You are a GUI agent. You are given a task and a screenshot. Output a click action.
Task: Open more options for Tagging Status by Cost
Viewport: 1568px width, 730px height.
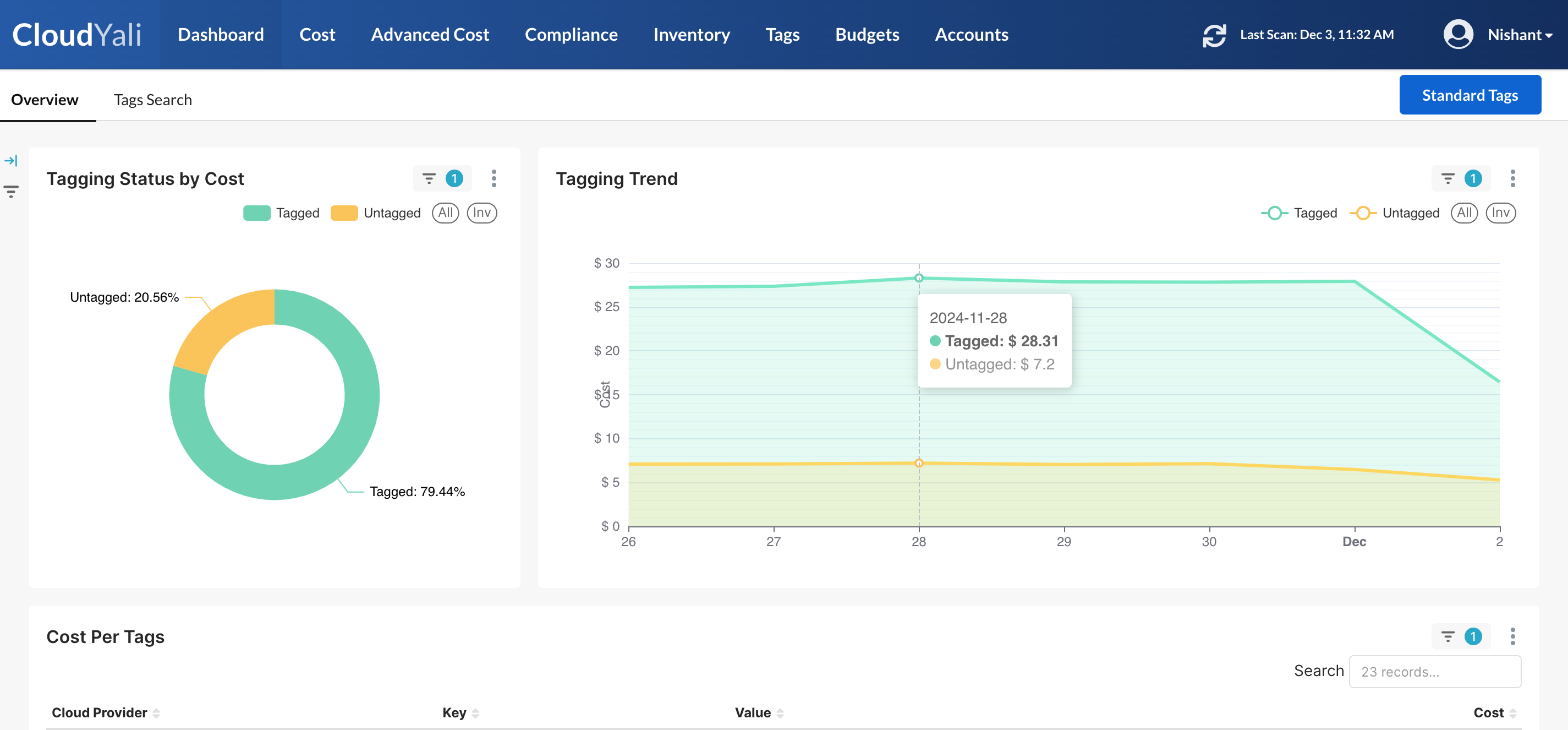[494, 178]
